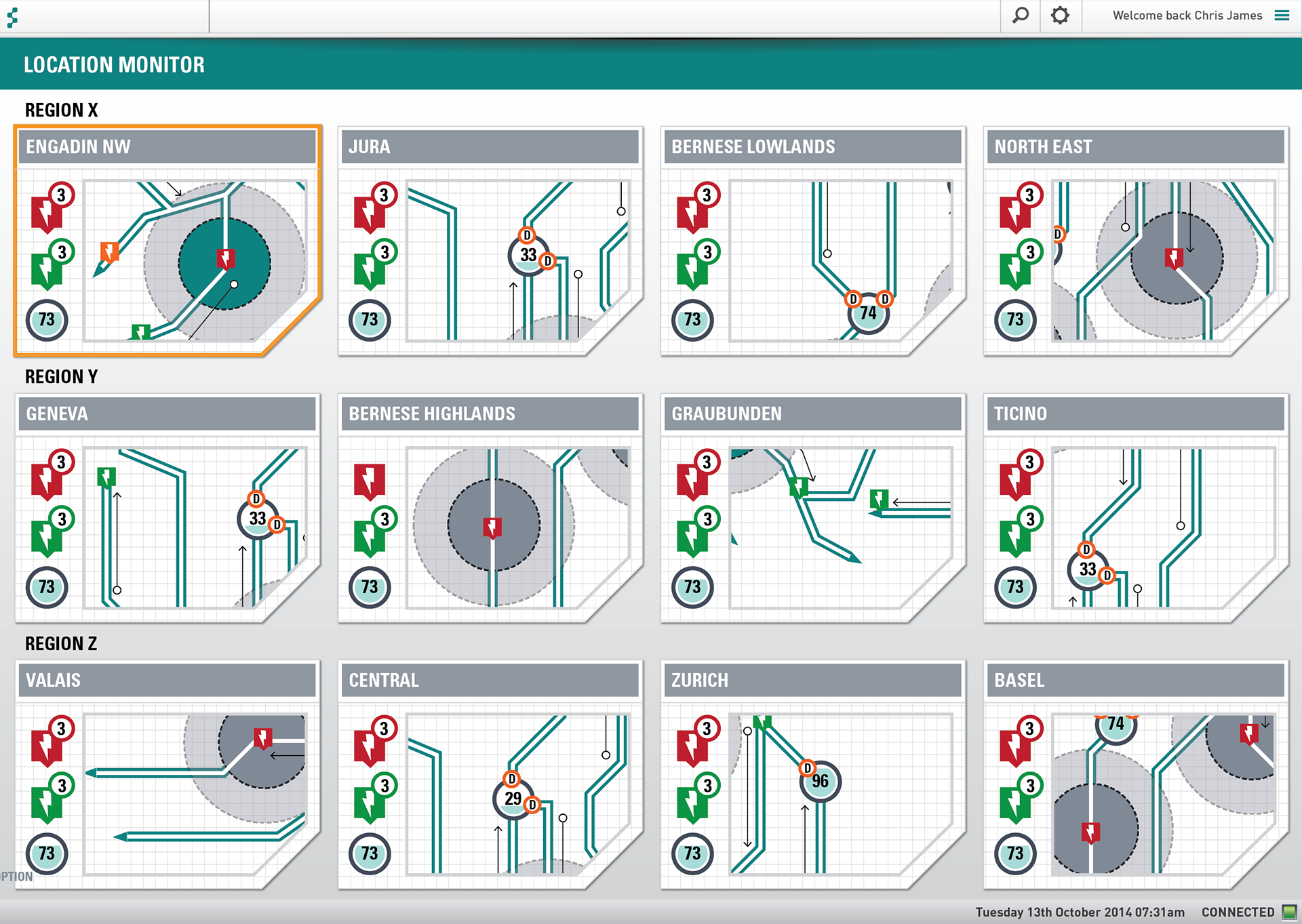Click the top search input area
Screen dimensions: 1302x924
pos(604,16)
